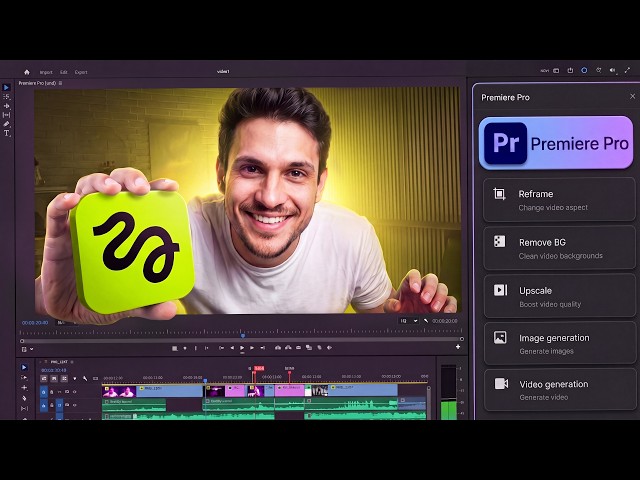The image size is (640, 480).
Task: Open the Upscale option card
Action: pyautogui.click(x=559, y=296)
